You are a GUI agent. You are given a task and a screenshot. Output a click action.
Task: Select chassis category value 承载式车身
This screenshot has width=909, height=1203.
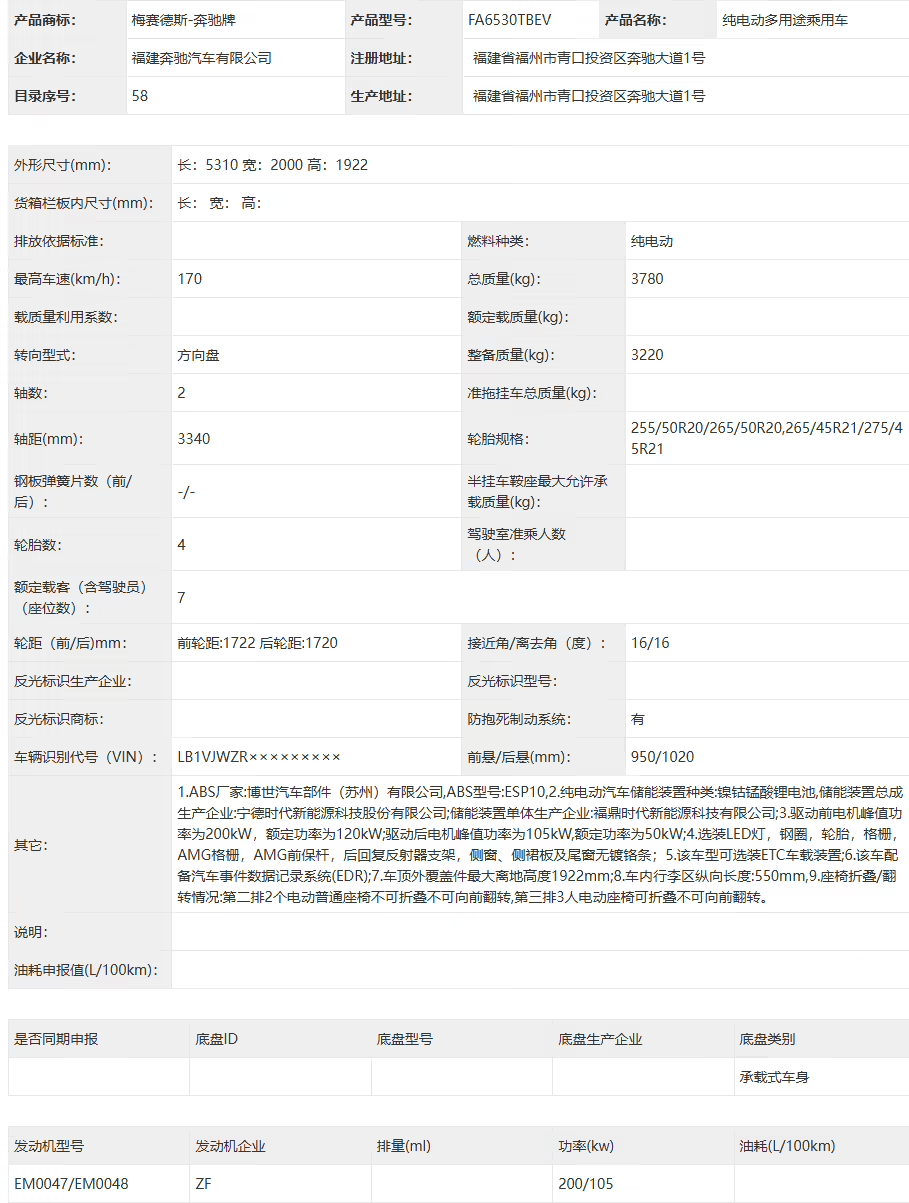(774, 1077)
